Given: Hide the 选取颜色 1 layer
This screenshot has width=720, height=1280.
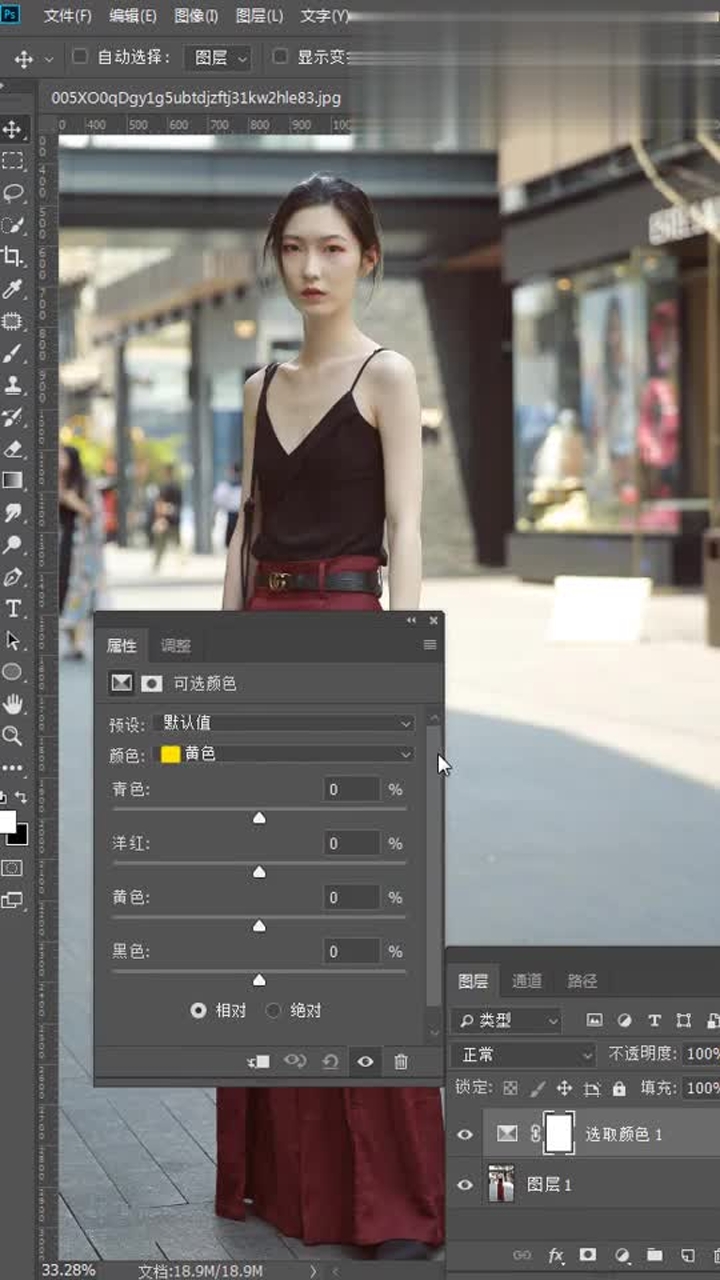Looking at the screenshot, I should click(464, 1134).
